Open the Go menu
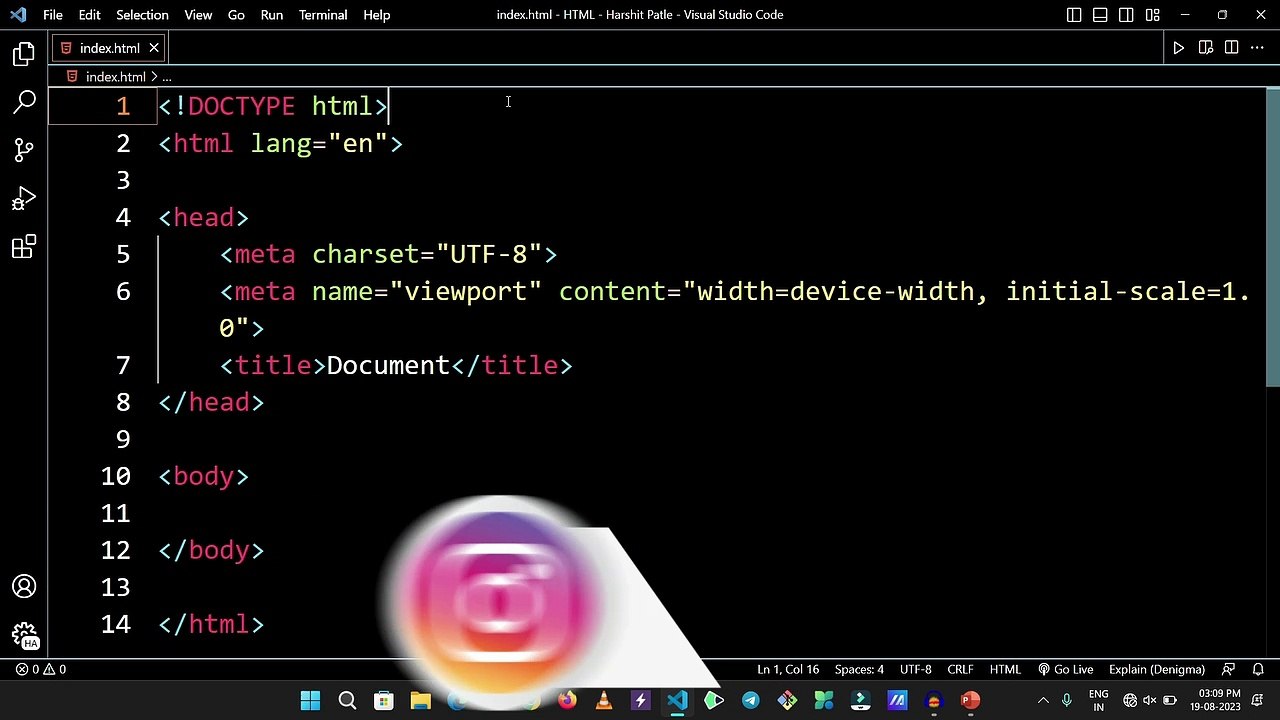The width and height of the screenshot is (1280, 720). point(236,15)
